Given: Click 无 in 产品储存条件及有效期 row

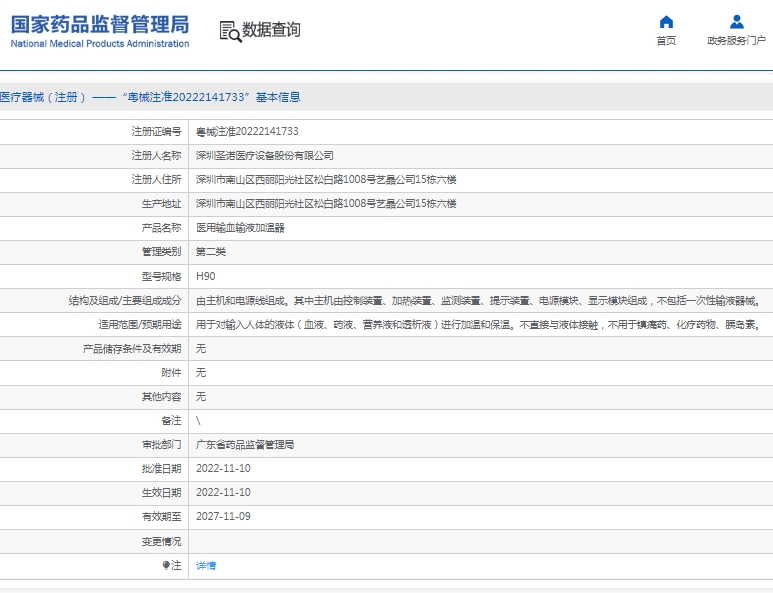Looking at the screenshot, I should click(x=201, y=349).
